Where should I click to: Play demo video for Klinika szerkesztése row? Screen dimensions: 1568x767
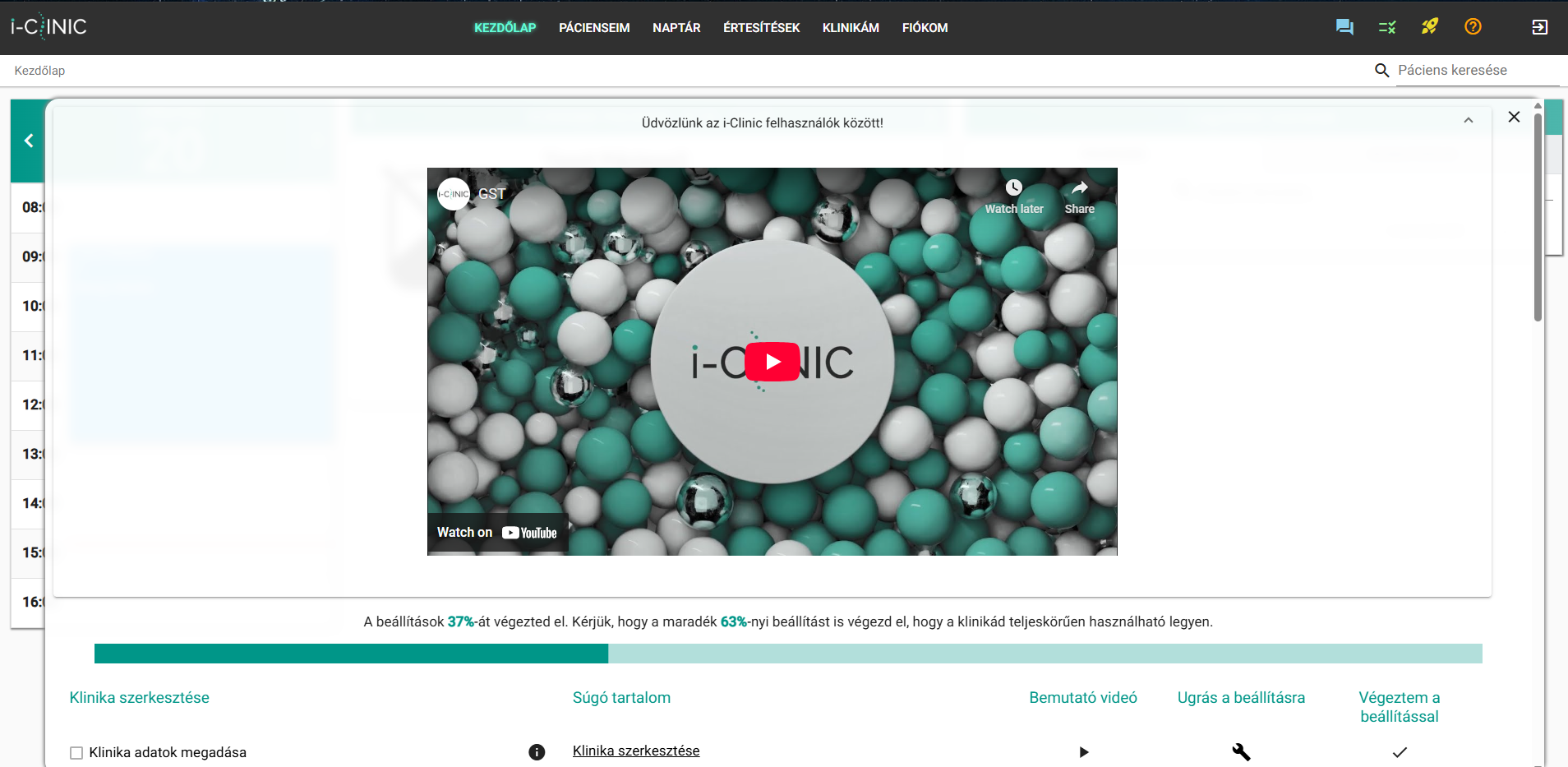click(1083, 752)
